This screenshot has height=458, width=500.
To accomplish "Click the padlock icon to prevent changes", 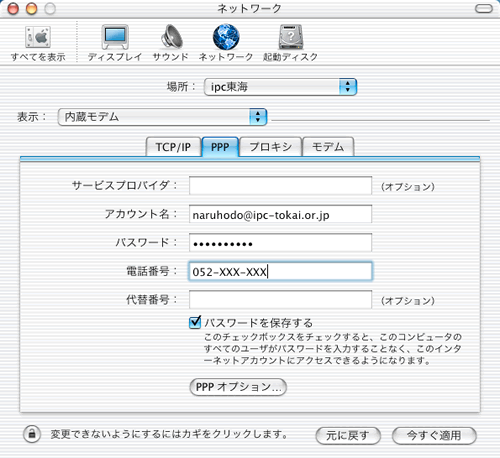I will point(32,434).
